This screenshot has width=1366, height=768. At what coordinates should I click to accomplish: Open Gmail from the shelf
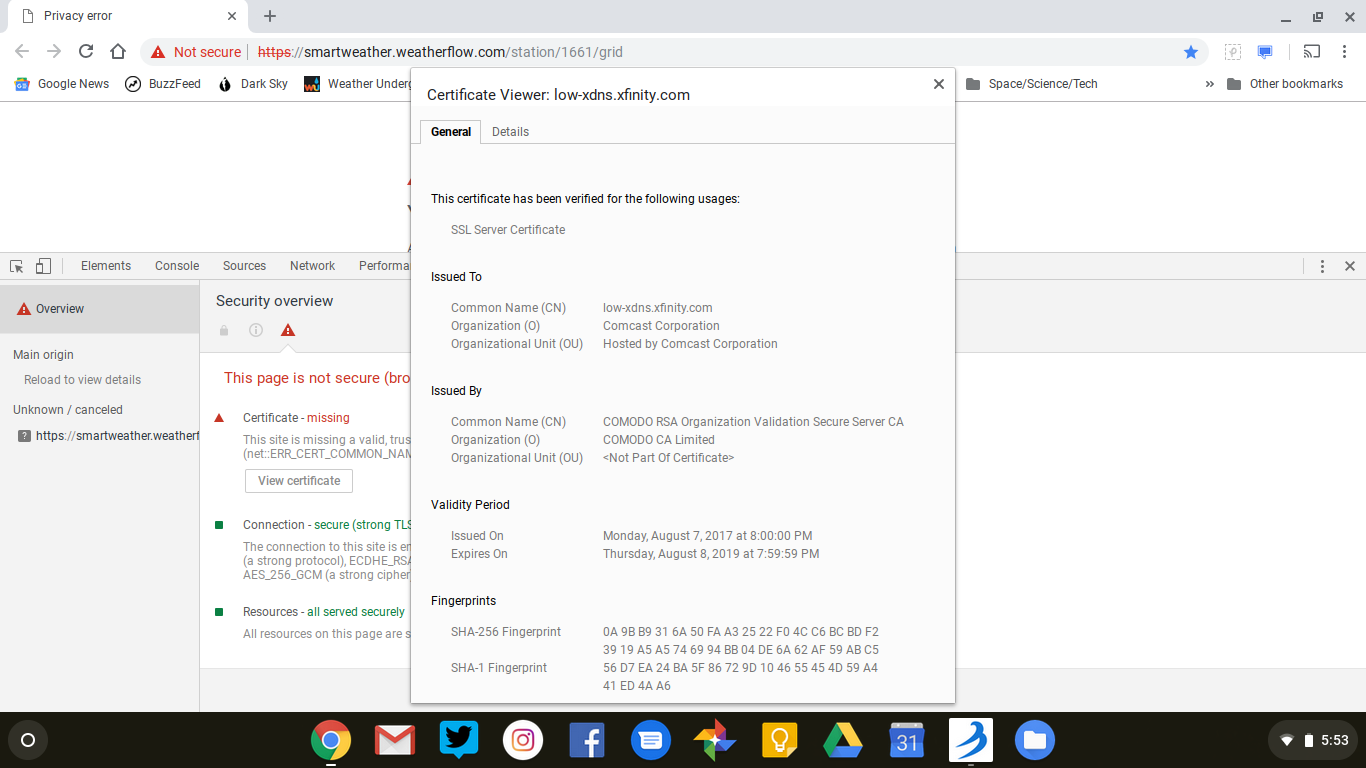pyautogui.click(x=395, y=741)
